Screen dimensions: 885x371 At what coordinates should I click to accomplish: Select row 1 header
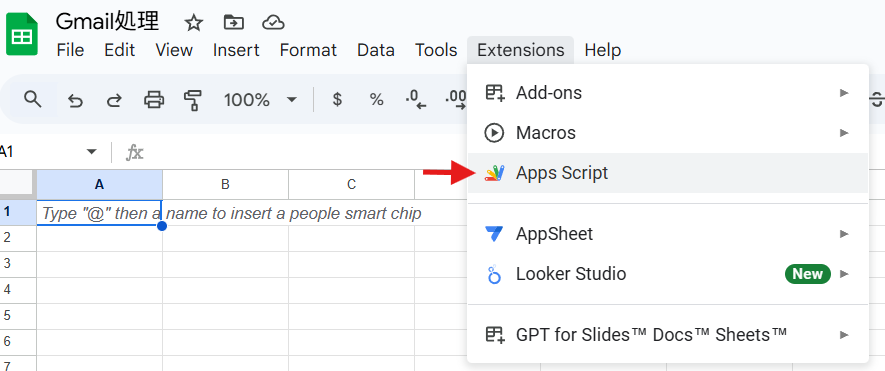tap(18, 212)
